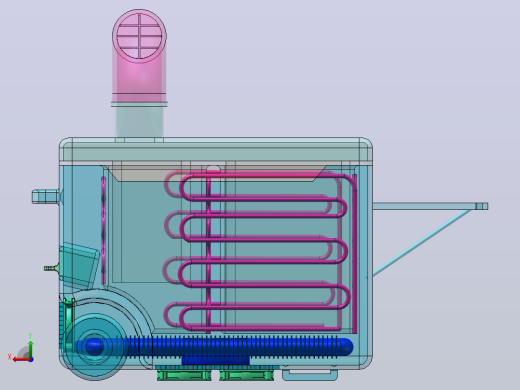Select the translucent collar below the pink duct

[139, 122]
